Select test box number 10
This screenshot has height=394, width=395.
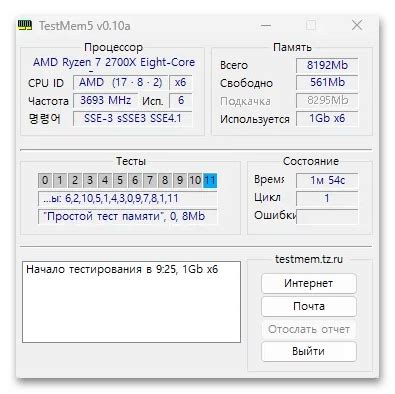pyautogui.click(x=195, y=180)
